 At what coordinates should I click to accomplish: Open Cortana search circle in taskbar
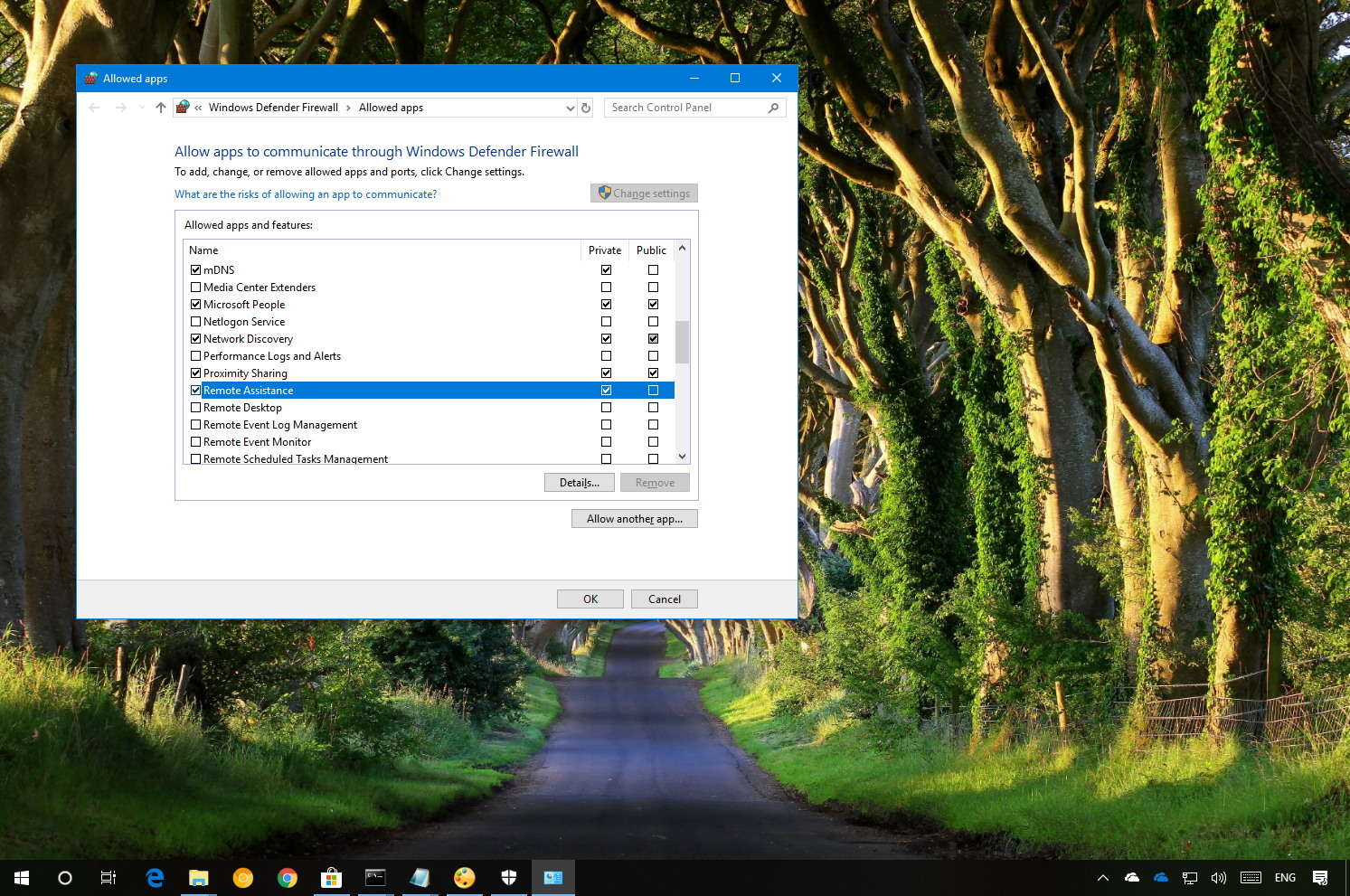[65, 877]
